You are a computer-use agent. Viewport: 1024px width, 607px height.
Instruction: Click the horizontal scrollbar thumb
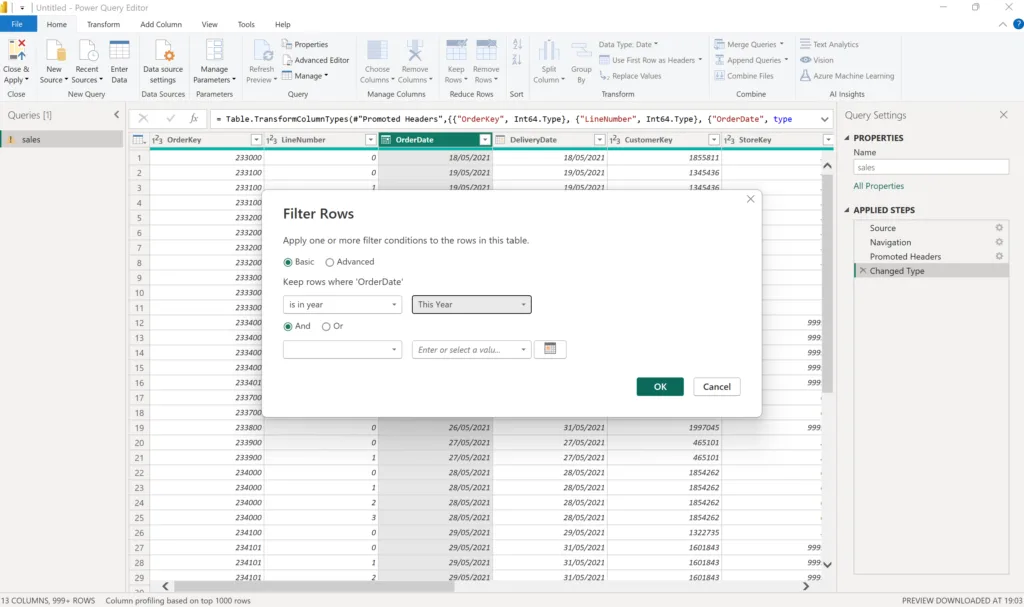coord(314,586)
